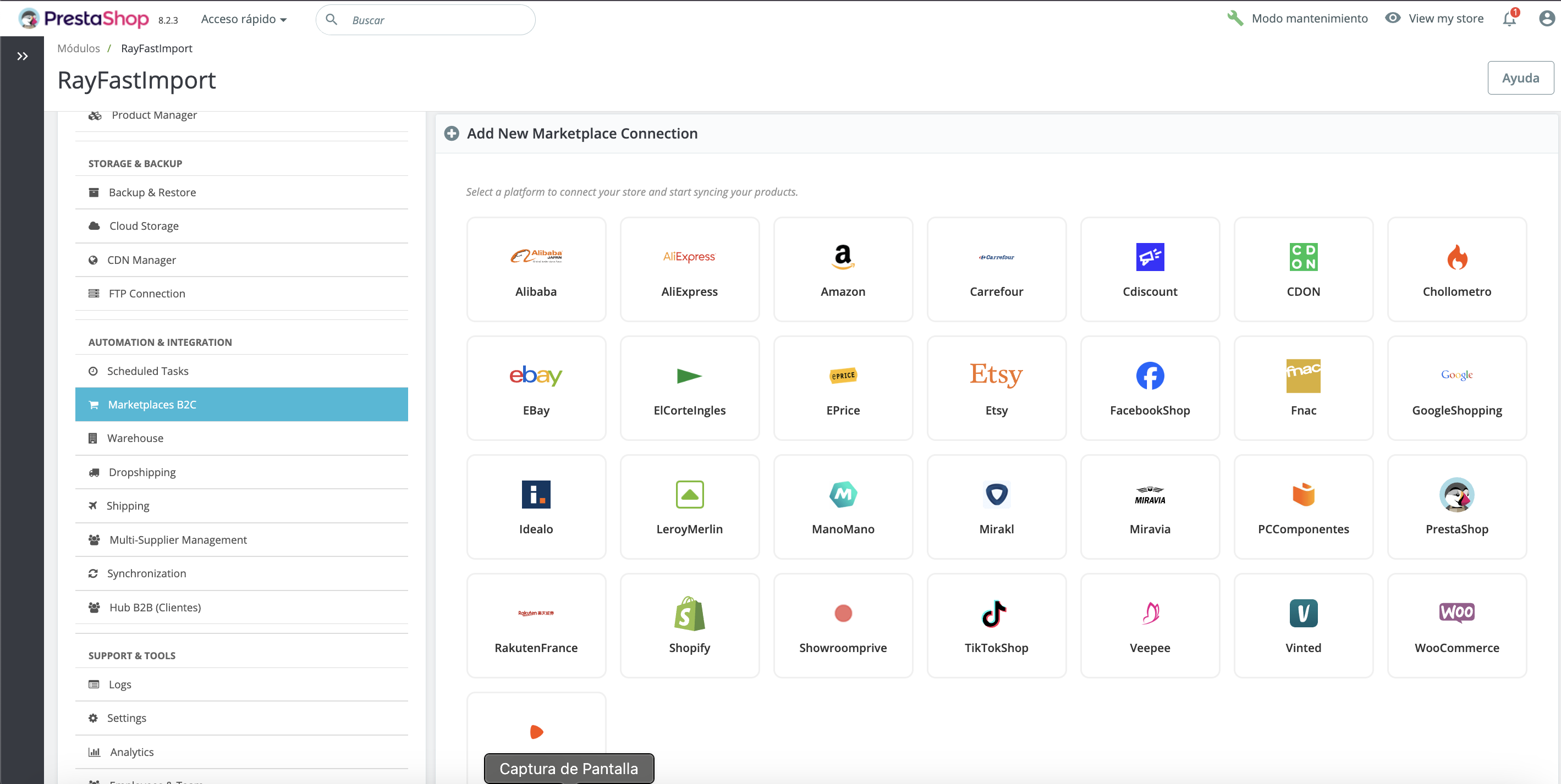Open user profile avatar icon
The width and height of the screenshot is (1561, 784).
coord(1547,19)
